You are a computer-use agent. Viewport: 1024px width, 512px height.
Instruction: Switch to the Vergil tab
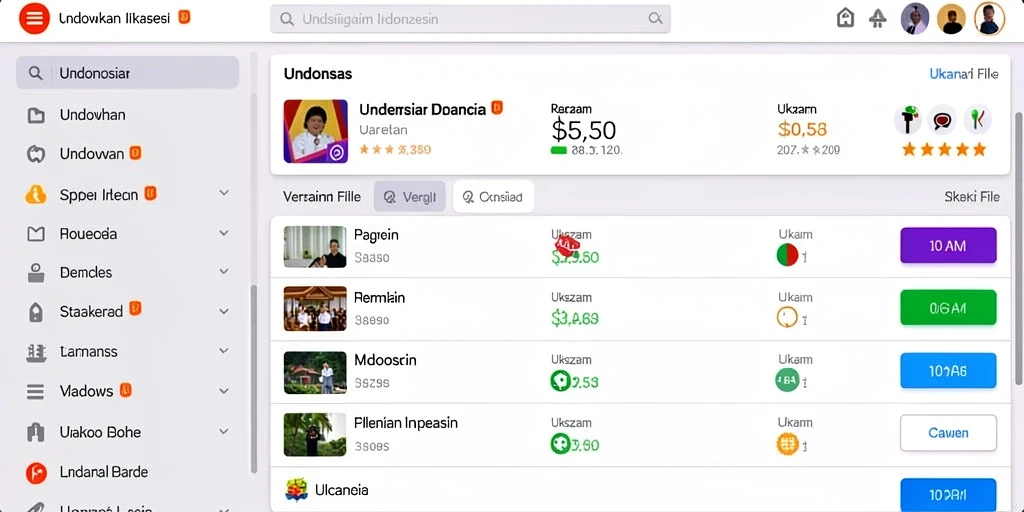coord(409,197)
